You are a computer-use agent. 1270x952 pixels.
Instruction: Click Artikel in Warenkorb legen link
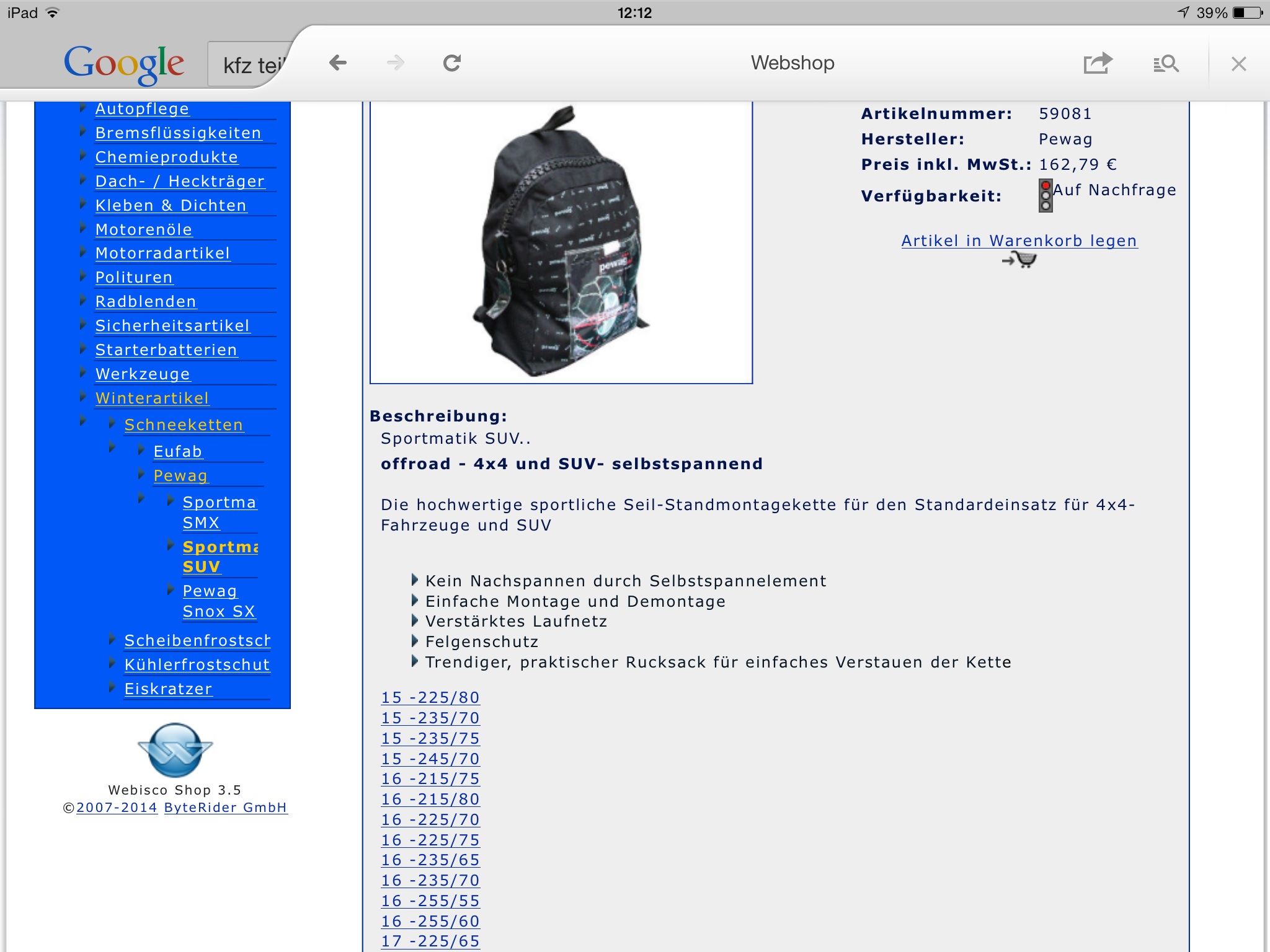tap(1019, 240)
